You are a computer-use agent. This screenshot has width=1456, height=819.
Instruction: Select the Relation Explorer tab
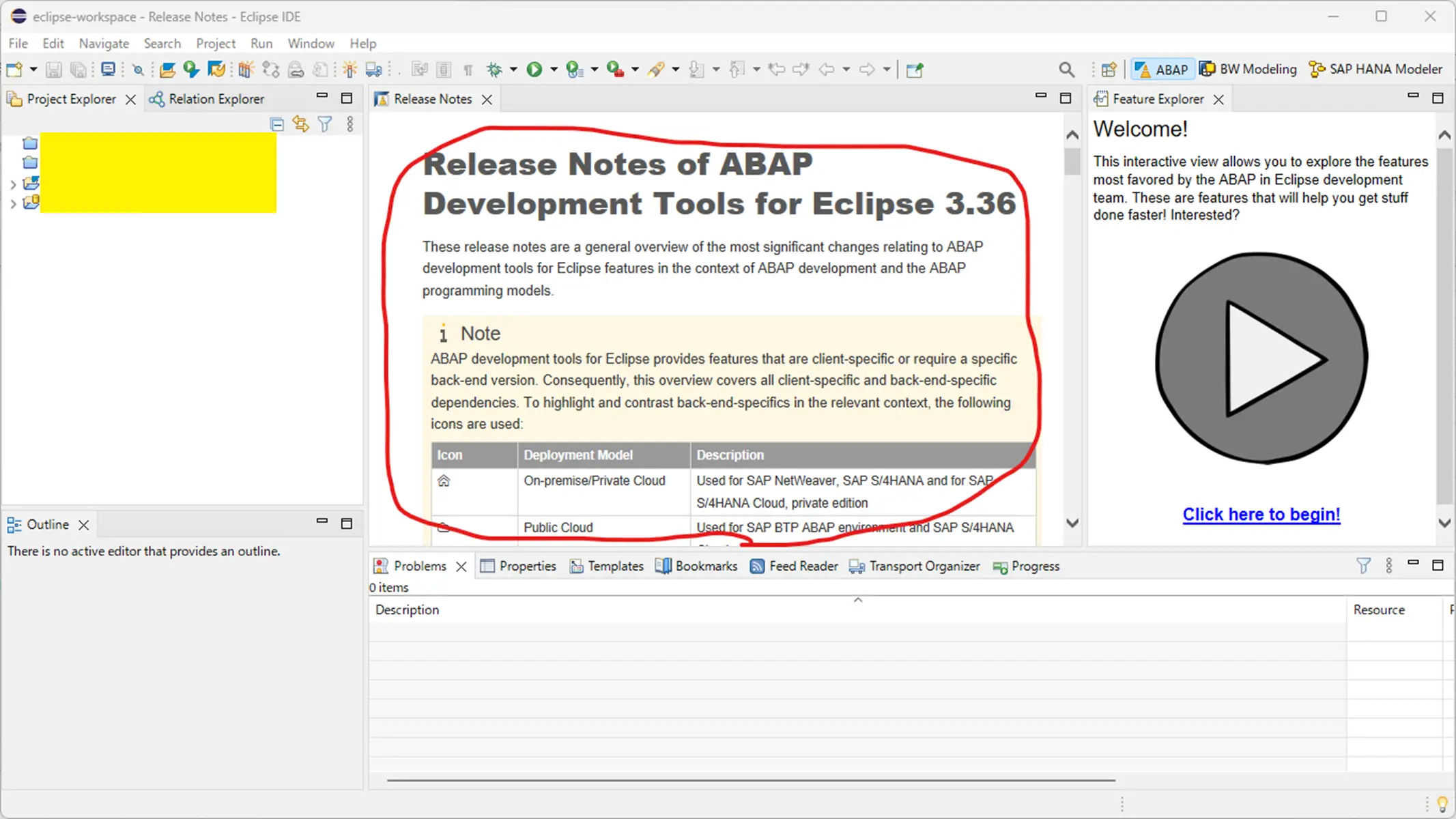click(208, 99)
